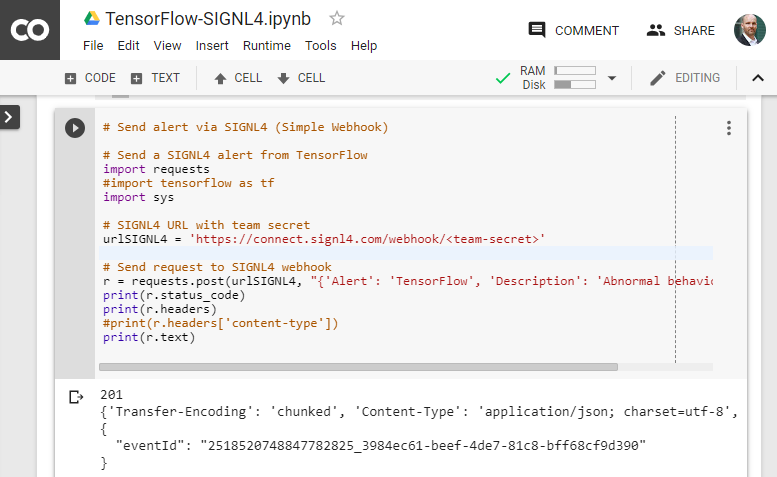Image resolution: width=777 pixels, height=477 pixels.
Task: Open the runtime connection dropdown arrow
Action: coord(612,78)
